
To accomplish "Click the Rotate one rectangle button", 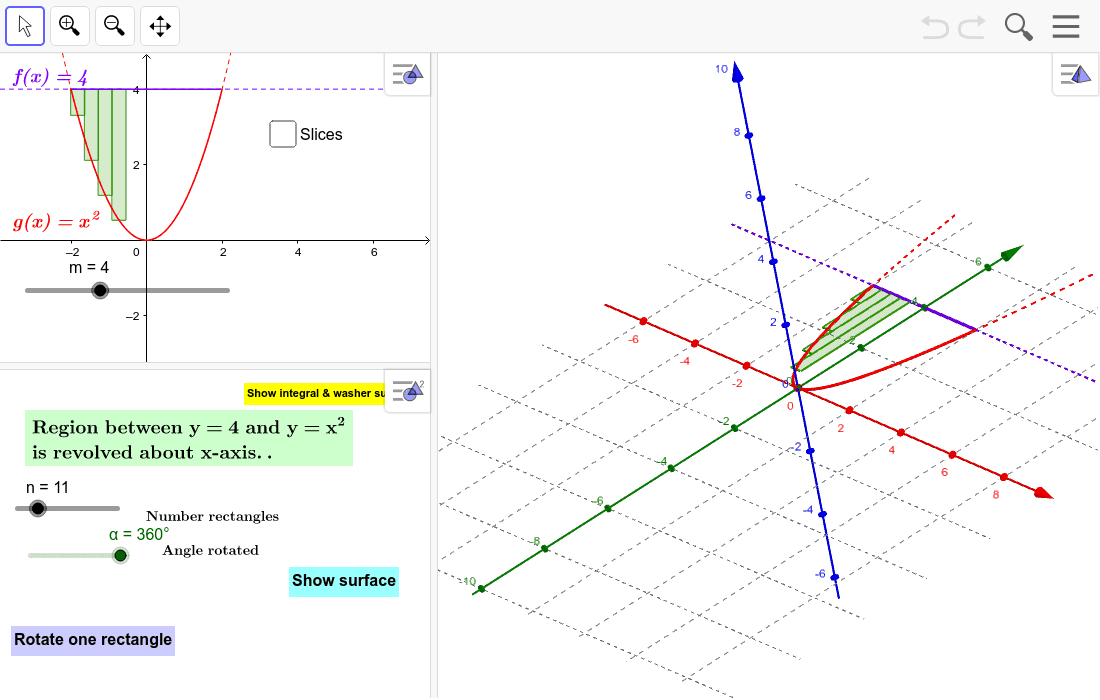I will click(92, 640).
